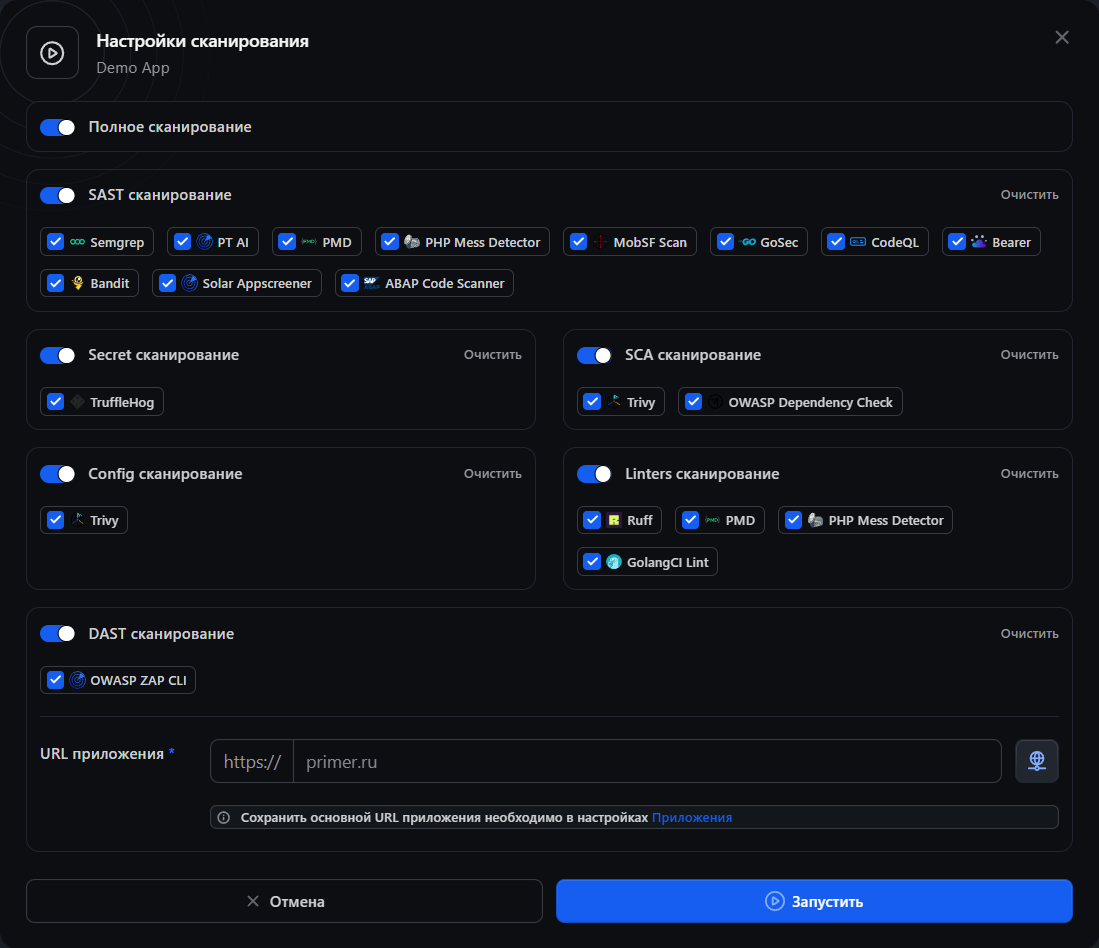Click the Trivy icon under Config scanning
Image resolution: width=1099 pixels, height=948 pixels.
[x=78, y=520]
